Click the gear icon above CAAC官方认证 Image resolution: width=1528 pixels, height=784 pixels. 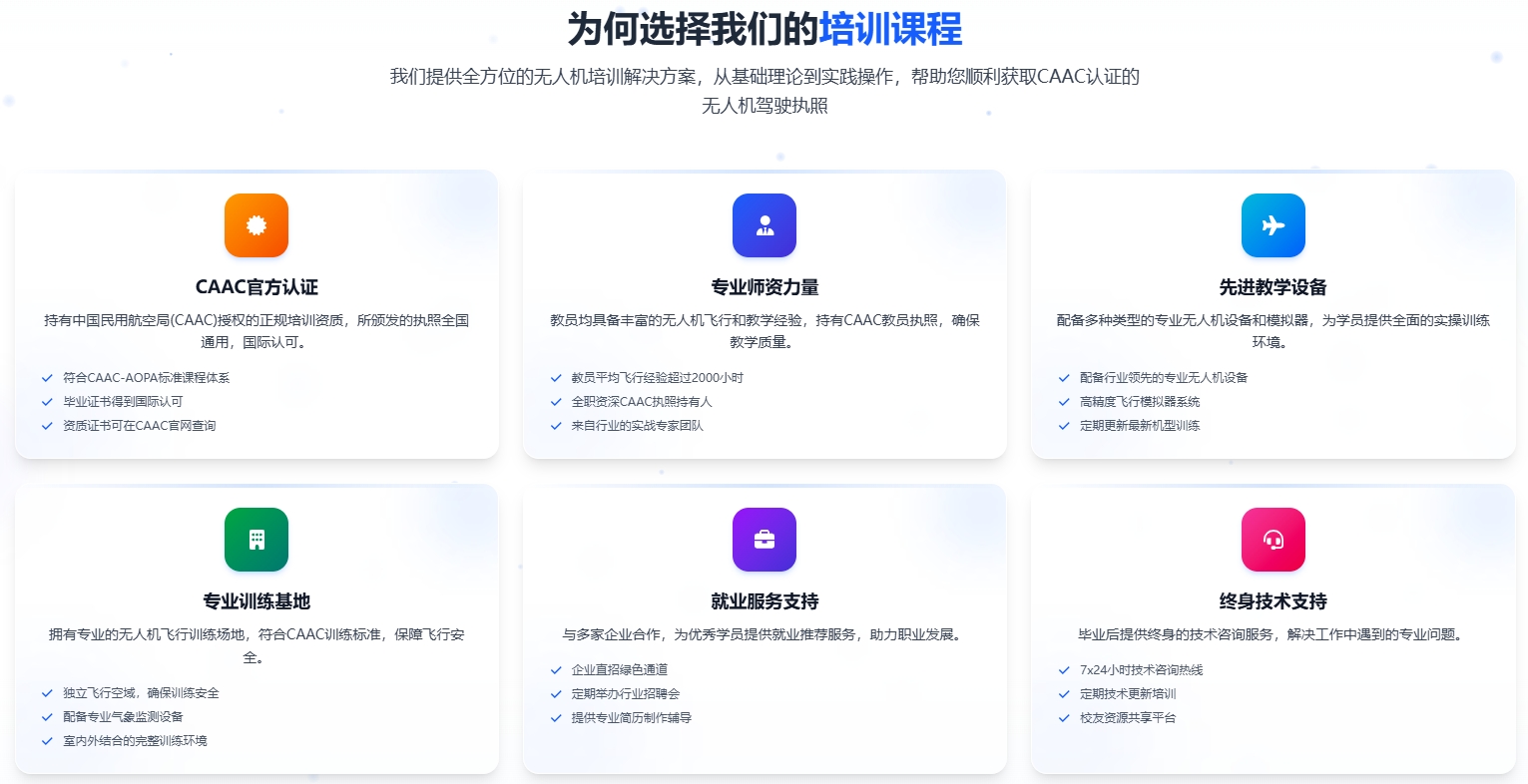[x=256, y=225]
